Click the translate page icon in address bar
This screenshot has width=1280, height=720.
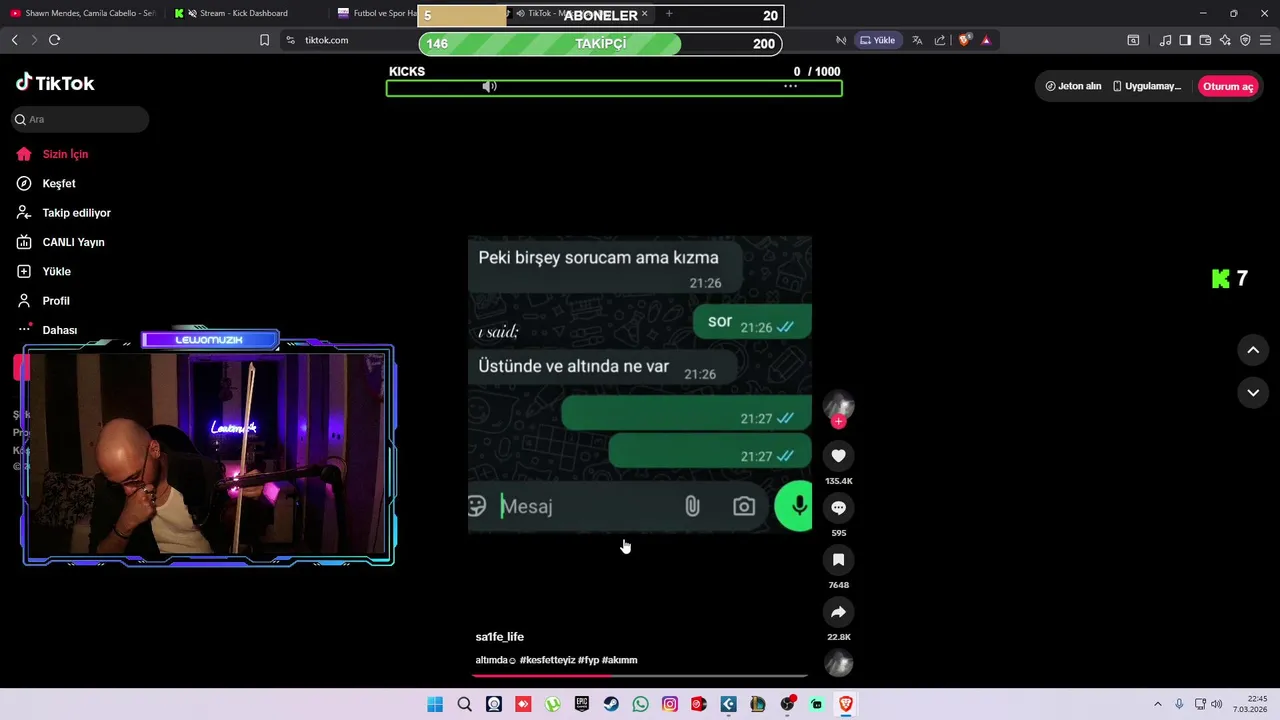point(916,40)
